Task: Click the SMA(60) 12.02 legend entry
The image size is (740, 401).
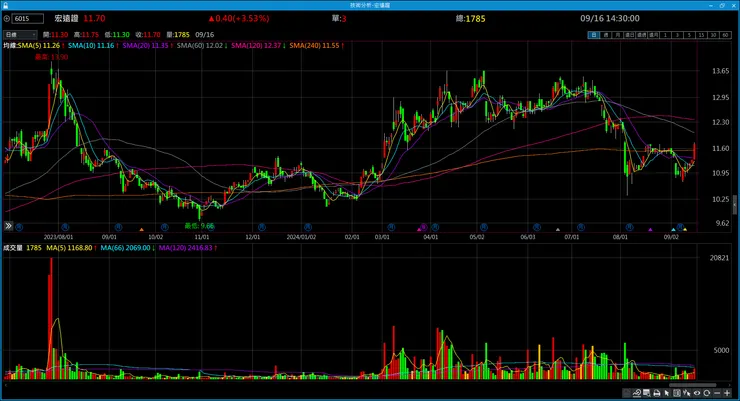Action: click(x=202, y=46)
